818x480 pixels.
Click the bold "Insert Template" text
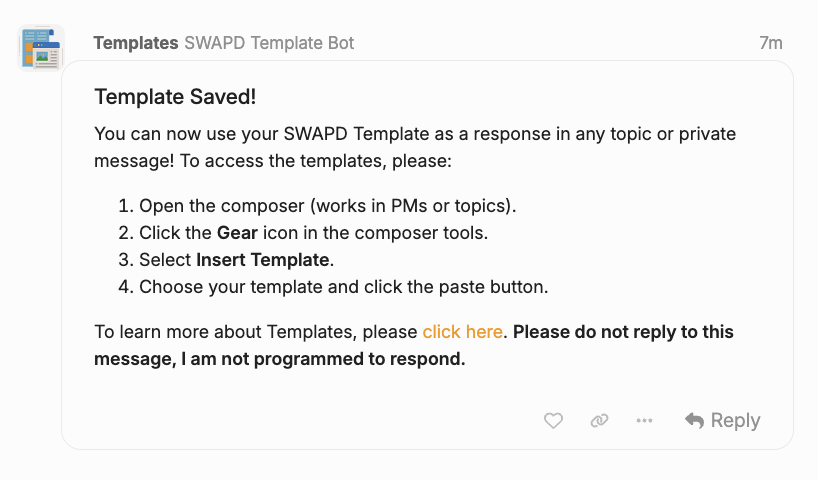click(262, 261)
